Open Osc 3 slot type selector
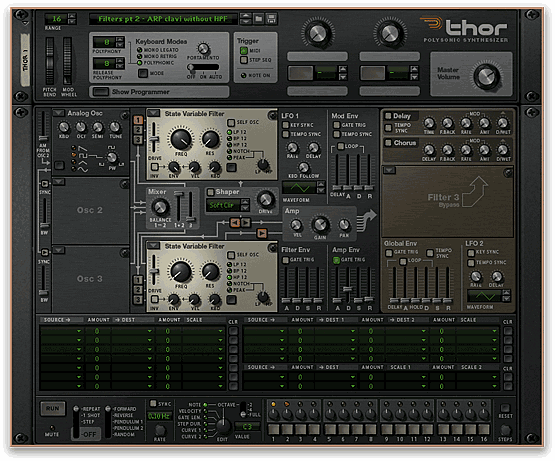This screenshot has width=555, height=461. 58,250
